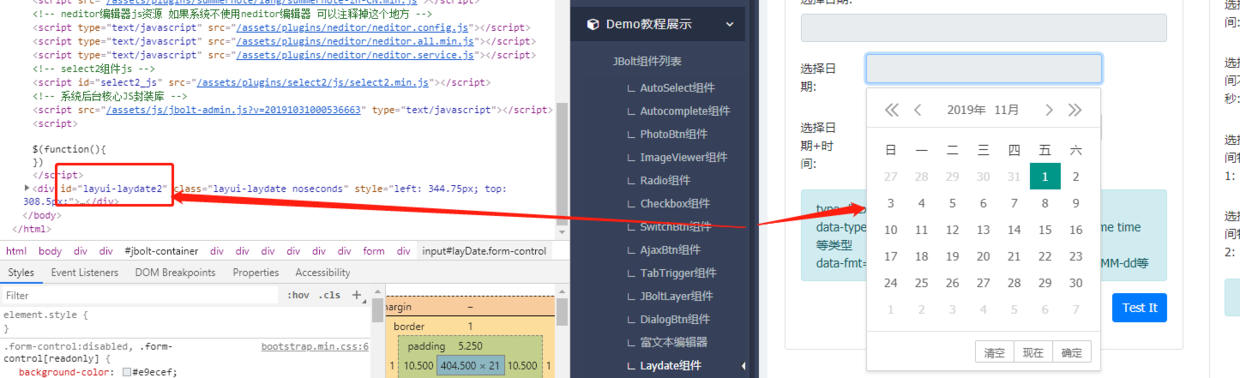The image size is (1240, 378).
Task: Click the plus icon to add new style rule
Action: pyautogui.click(x=357, y=295)
